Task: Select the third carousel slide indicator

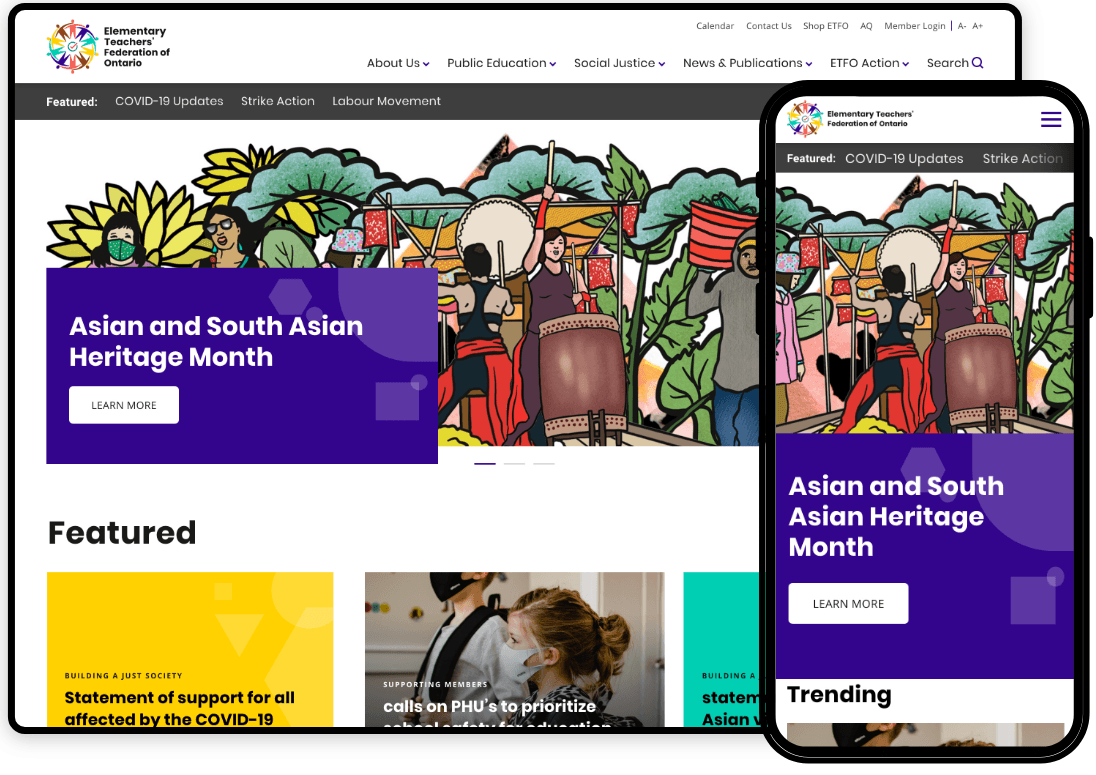Action: [544, 464]
